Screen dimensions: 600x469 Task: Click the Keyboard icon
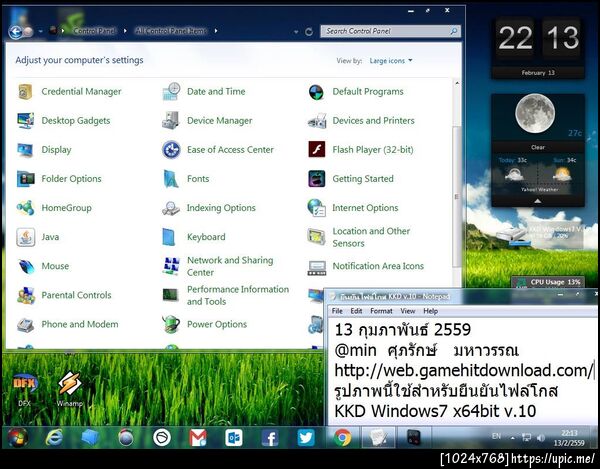(x=169, y=237)
